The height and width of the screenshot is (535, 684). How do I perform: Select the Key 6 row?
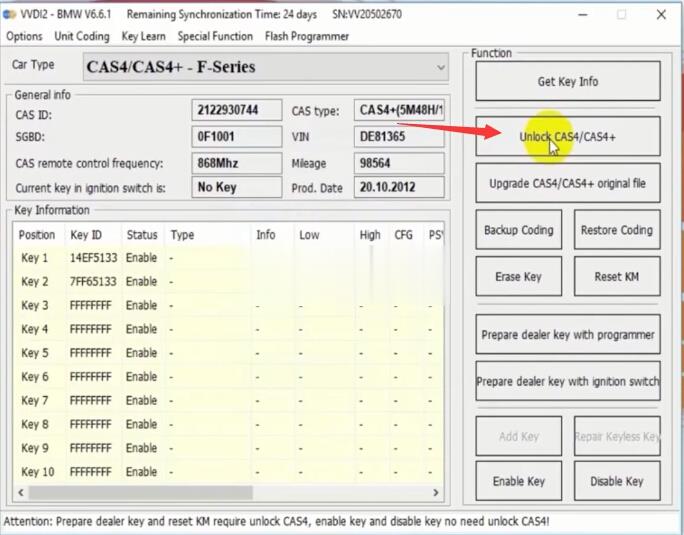pyautogui.click(x=229, y=377)
